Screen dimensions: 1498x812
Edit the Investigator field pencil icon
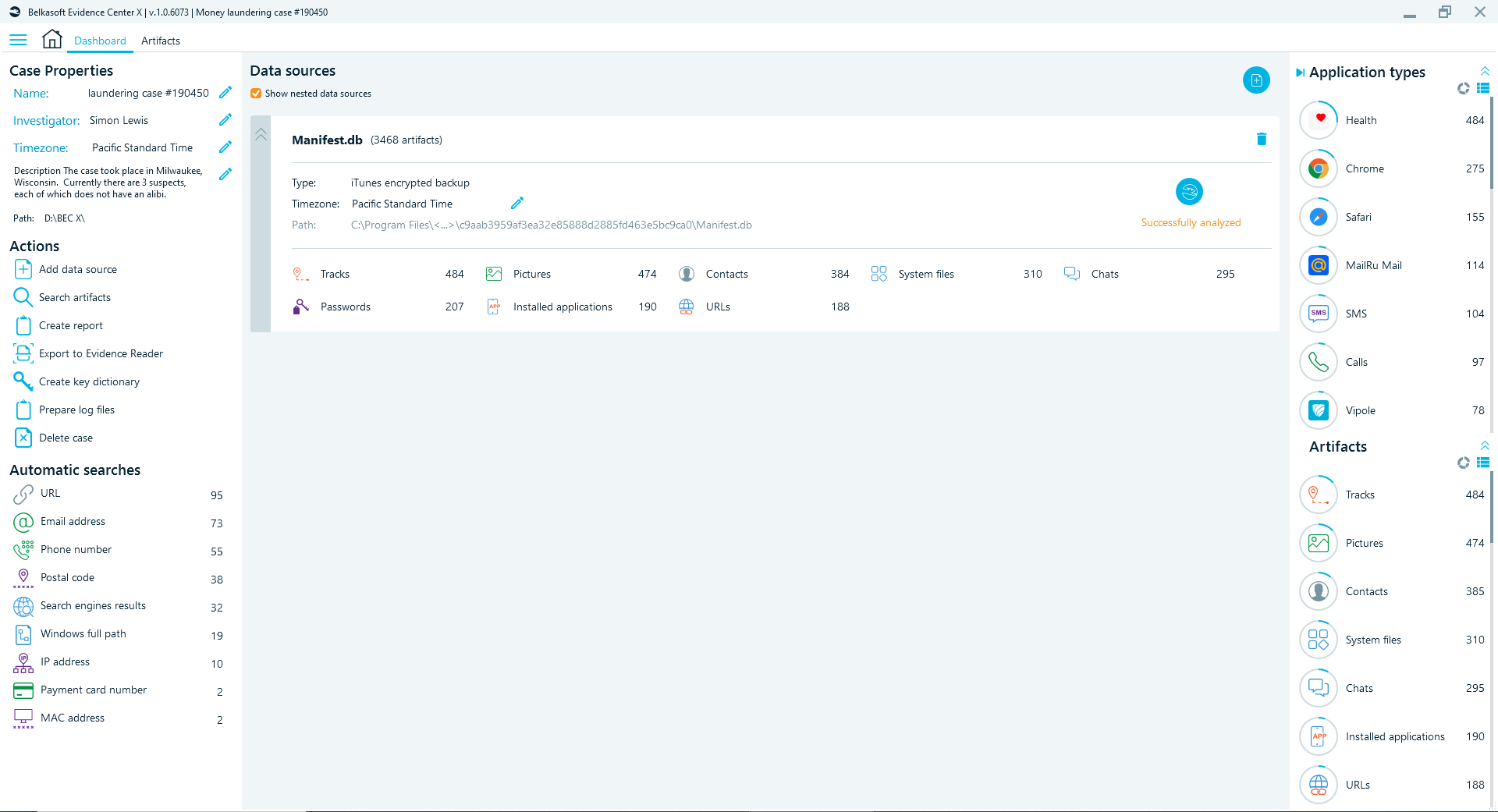click(x=225, y=120)
